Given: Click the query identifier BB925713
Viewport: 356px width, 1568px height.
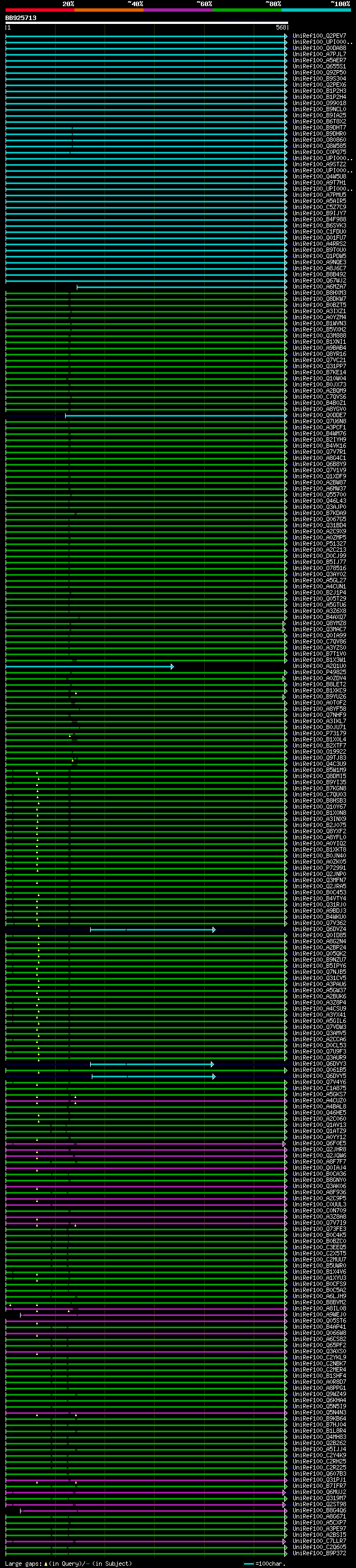Looking at the screenshot, I should tap(21, 18).
